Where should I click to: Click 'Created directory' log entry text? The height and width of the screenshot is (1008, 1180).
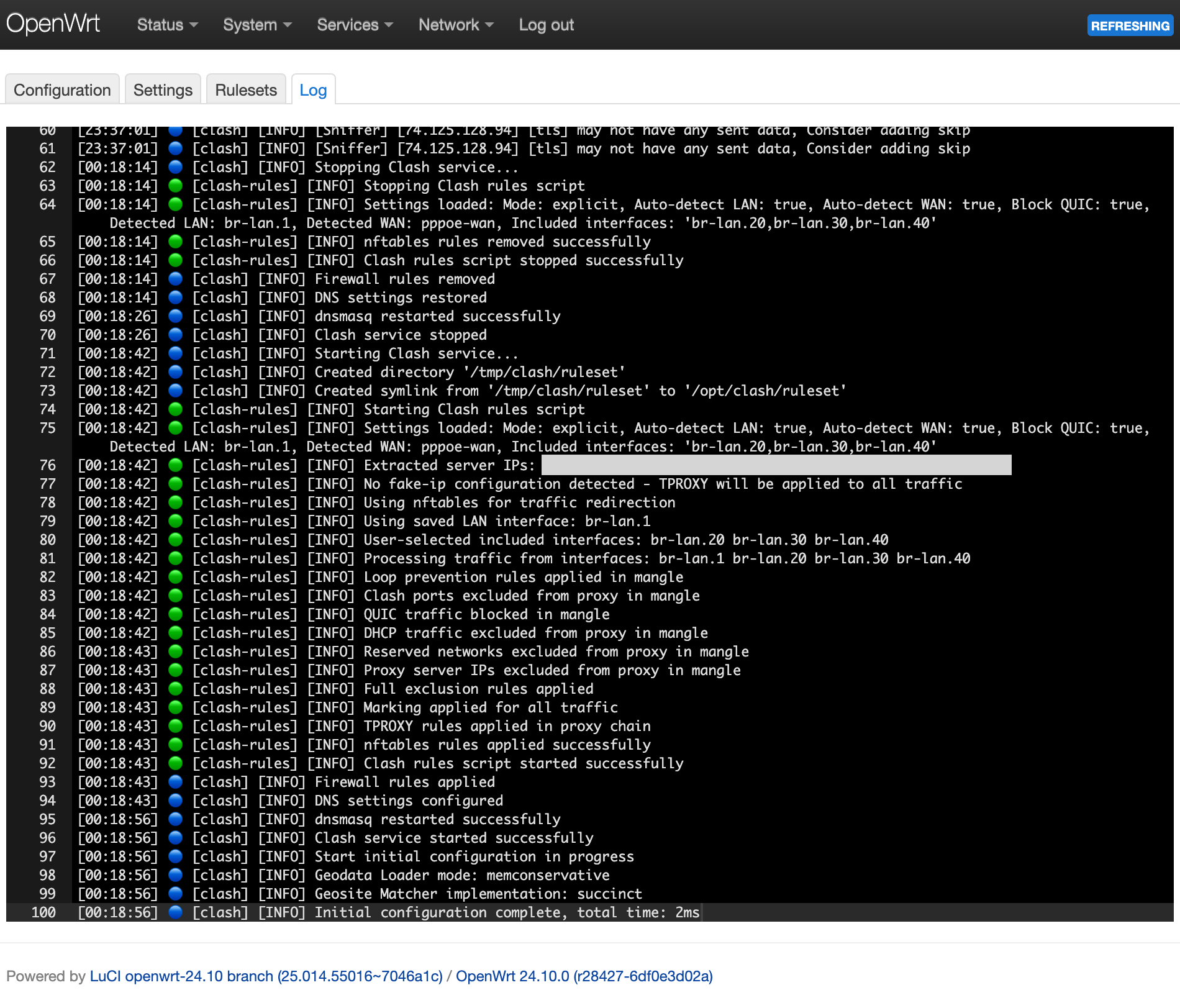point(470,372)
